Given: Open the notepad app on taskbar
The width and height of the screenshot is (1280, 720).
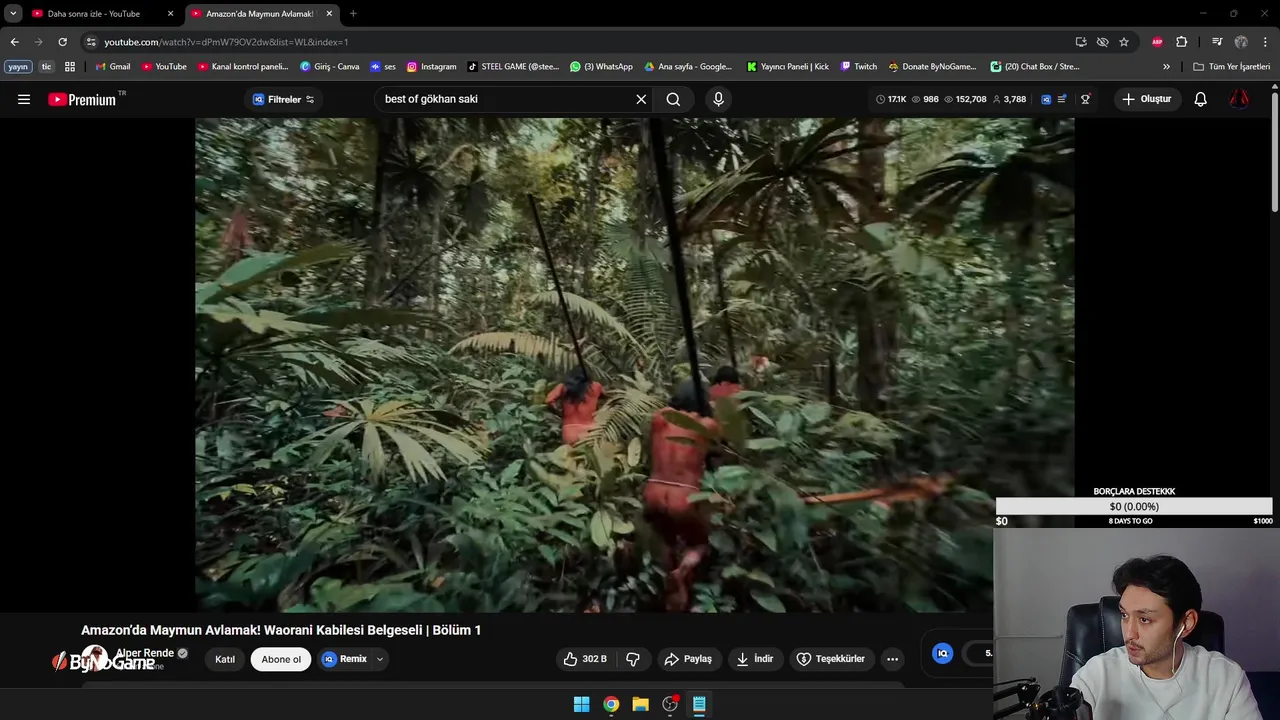Looking at the screenshot, I should [x=699, y=704].
